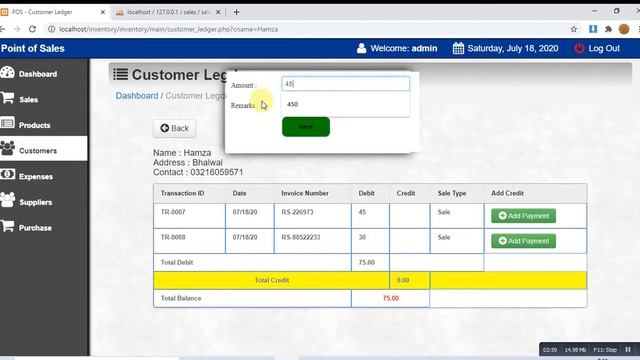
Task: Click invoice number RS-88522233
Action: [300, 237]
